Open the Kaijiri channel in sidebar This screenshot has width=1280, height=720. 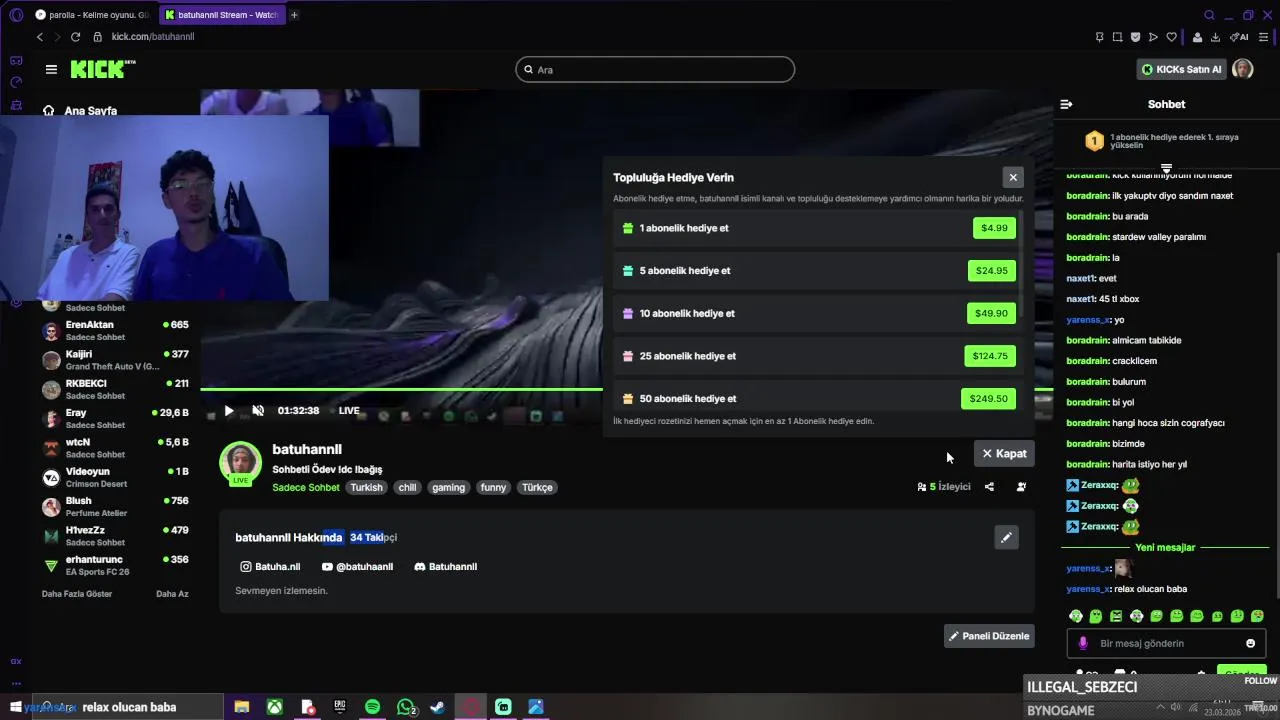pyautogui.click(x=115, y=360)
